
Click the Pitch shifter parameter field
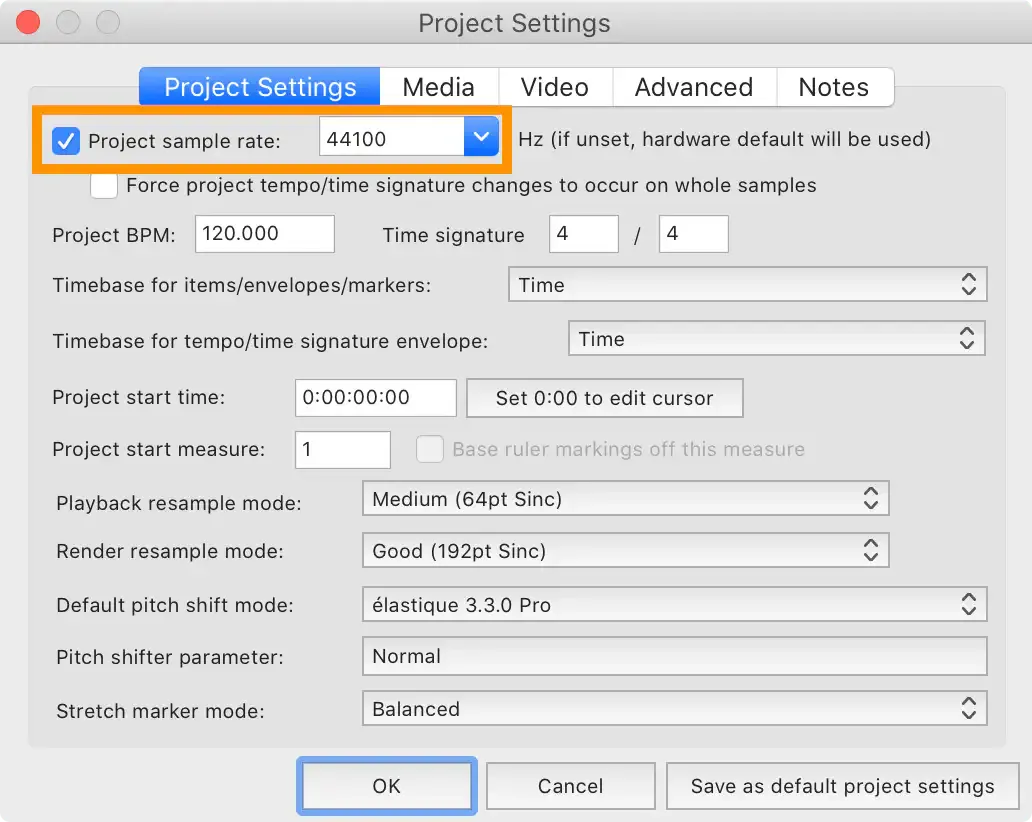click(x=674, y=656)
